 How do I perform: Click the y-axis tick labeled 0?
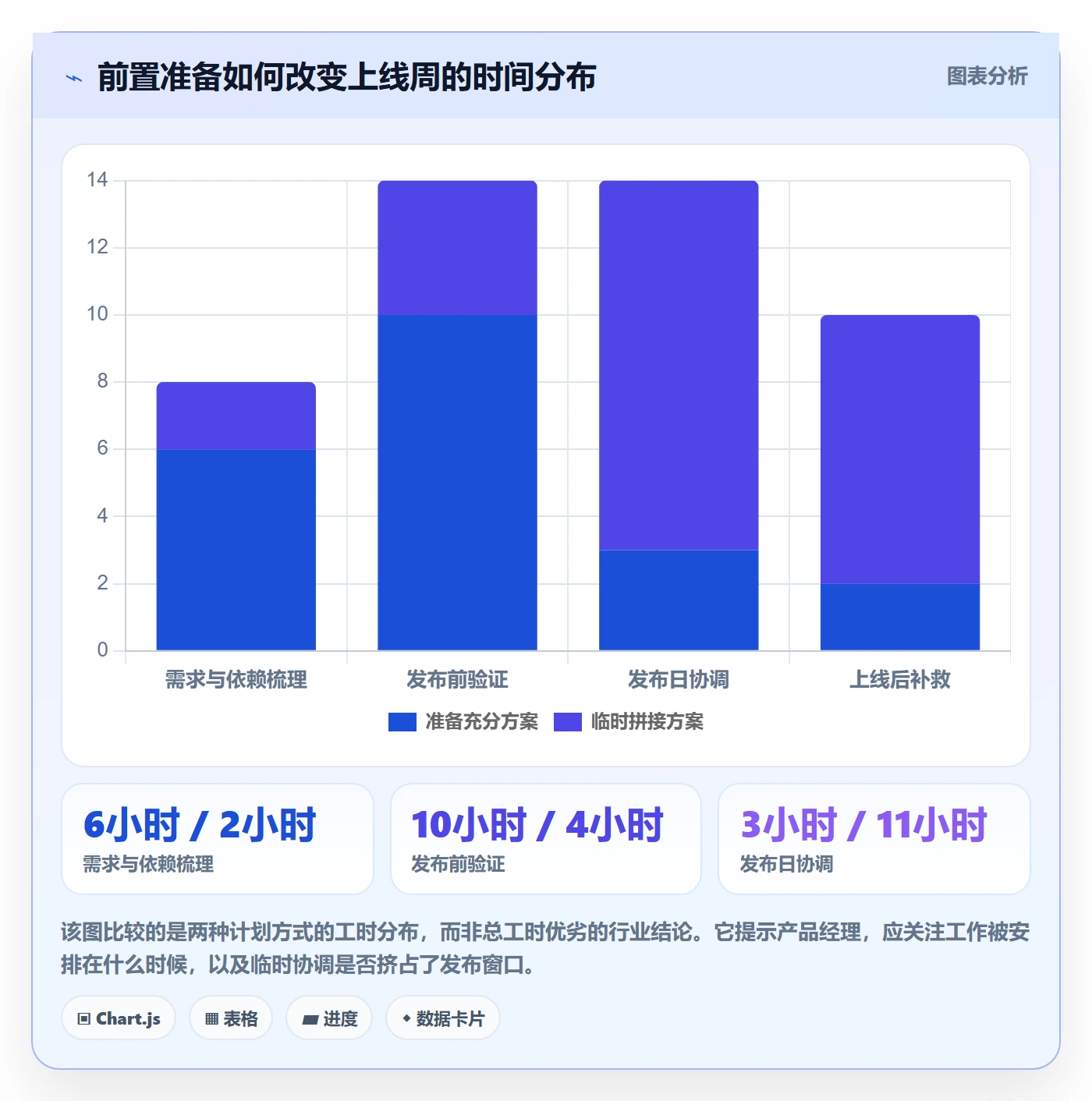[102, 650]
